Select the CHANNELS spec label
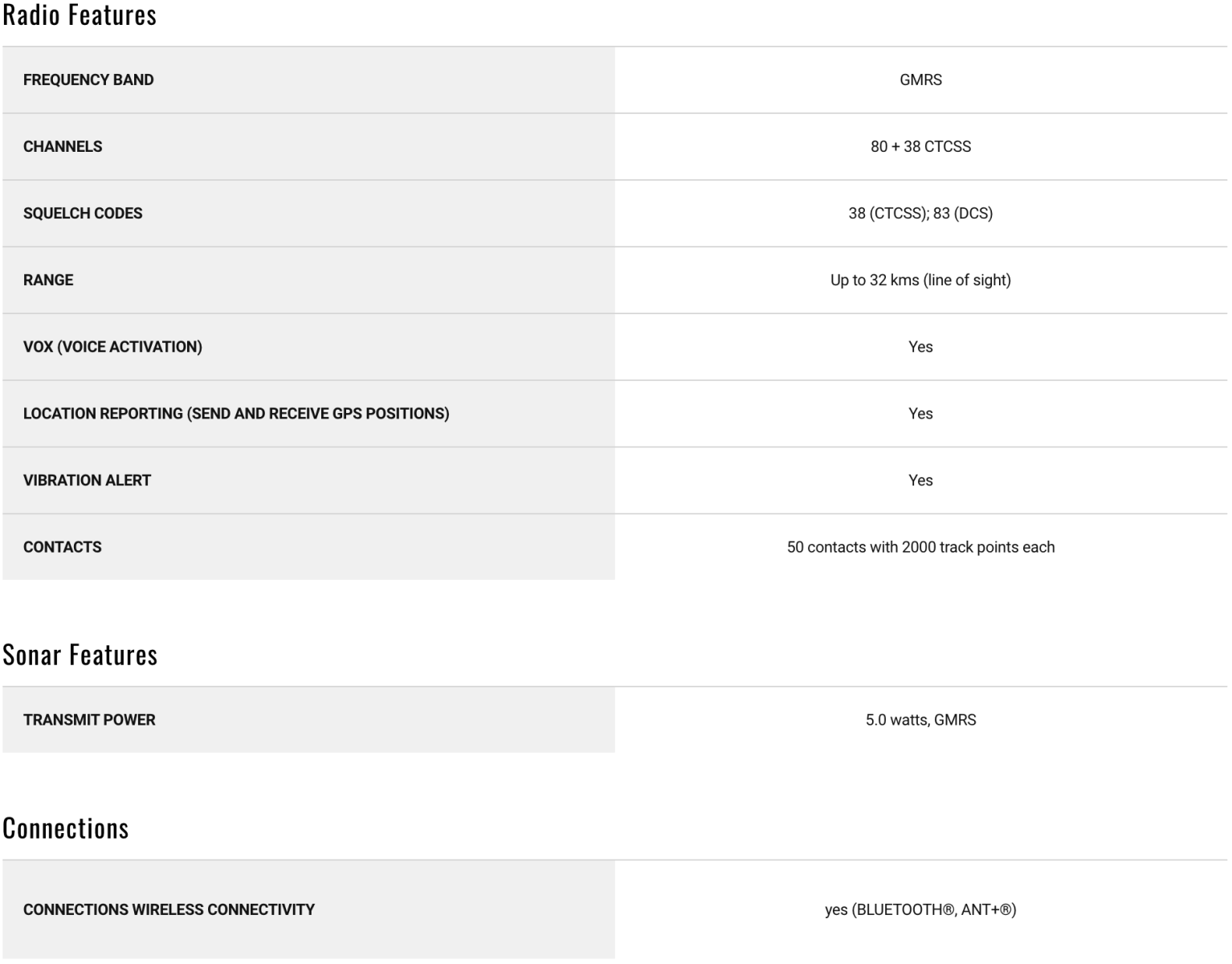1232x964 pixels. [63, 146]
